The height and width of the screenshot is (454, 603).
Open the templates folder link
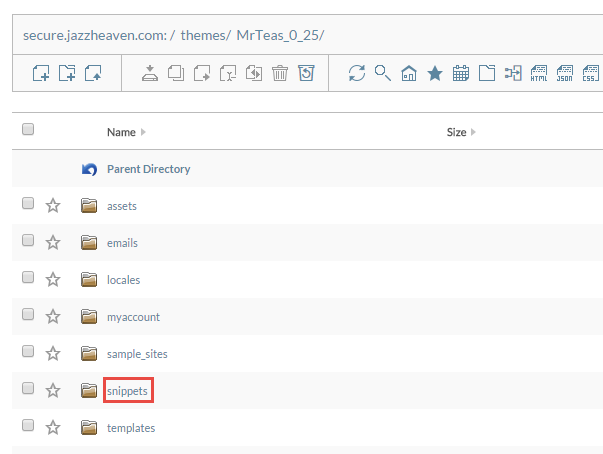(x=131, y=428)
